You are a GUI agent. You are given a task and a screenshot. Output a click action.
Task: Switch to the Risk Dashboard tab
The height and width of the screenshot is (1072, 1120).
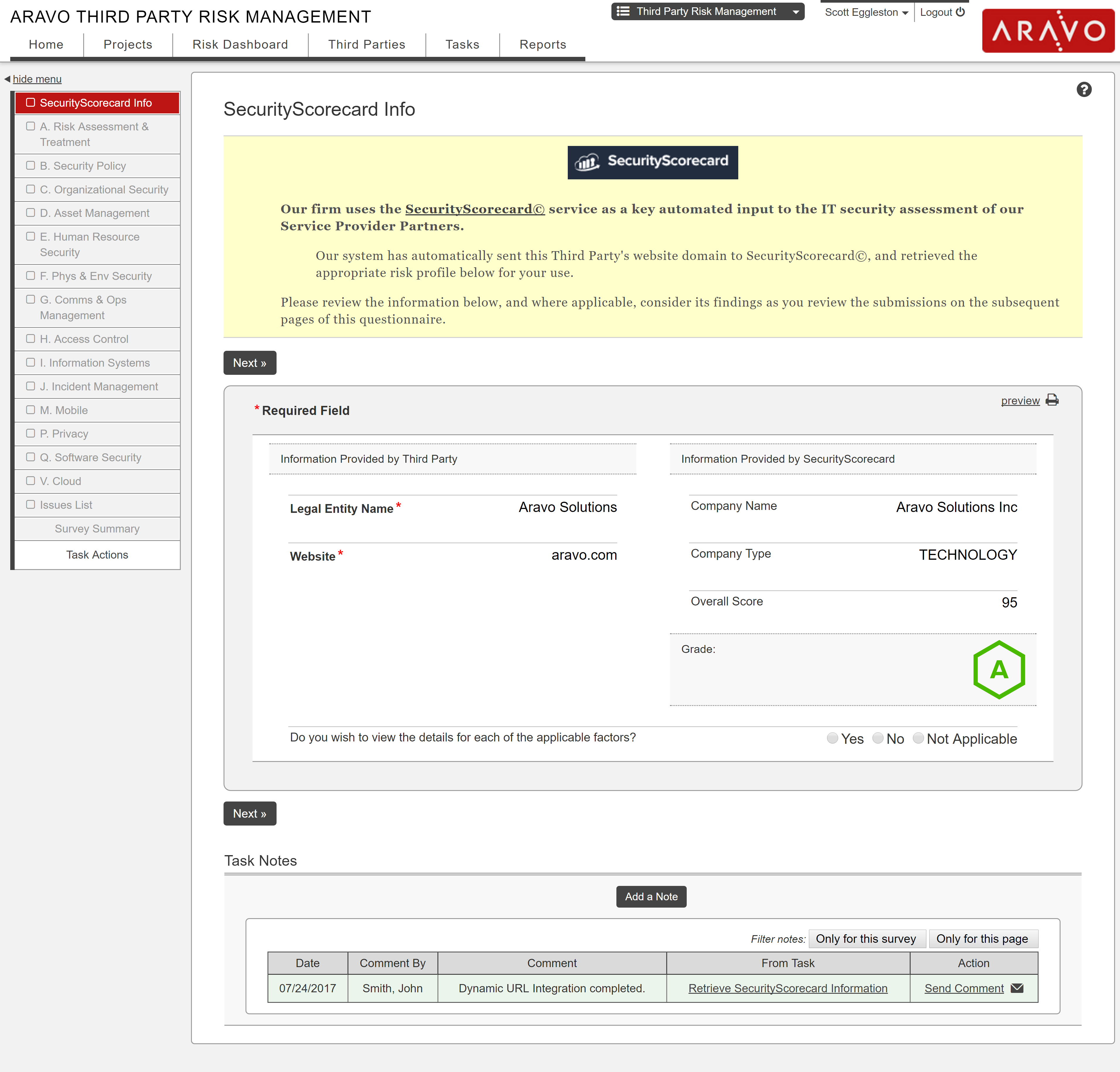click(240, 44)
